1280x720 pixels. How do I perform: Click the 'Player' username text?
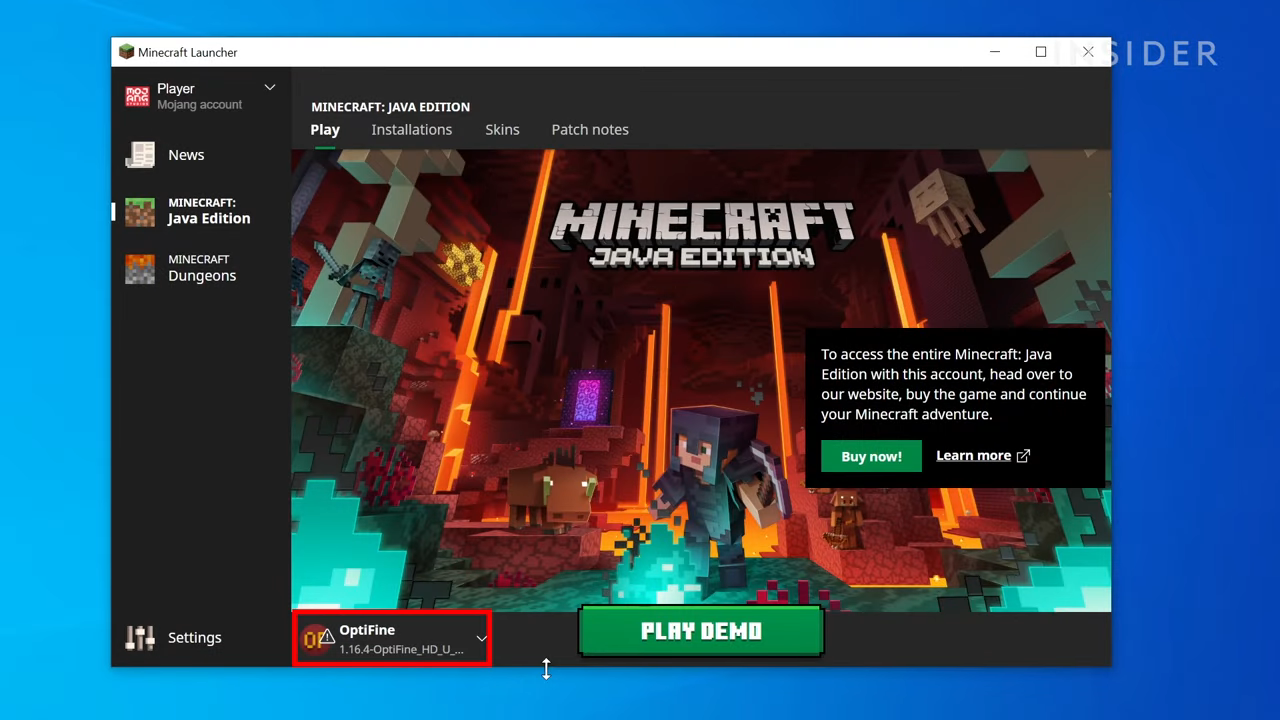click(176, 88)
